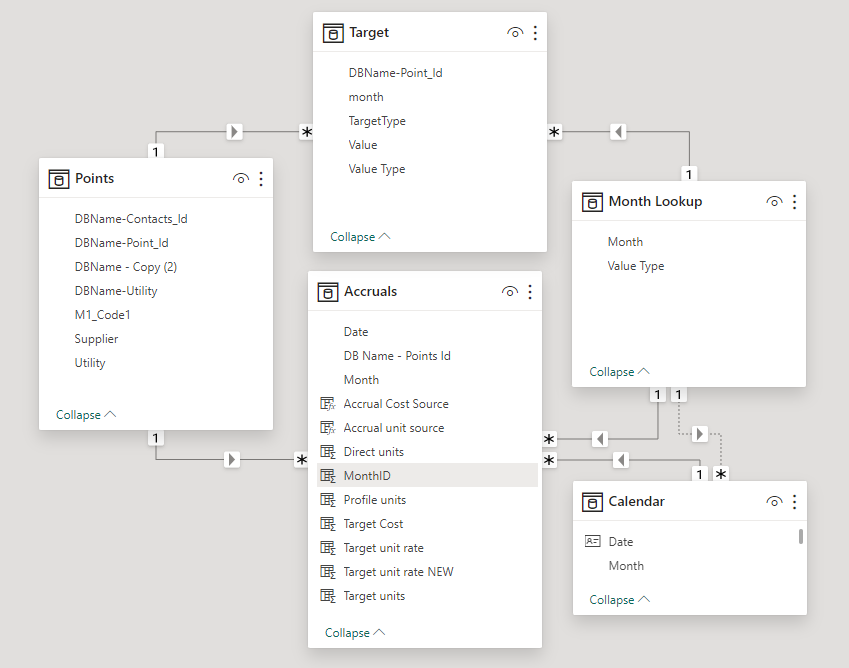Hide the Month Lookup table
This screenshot has width=849, height=668.
point(774,202)
